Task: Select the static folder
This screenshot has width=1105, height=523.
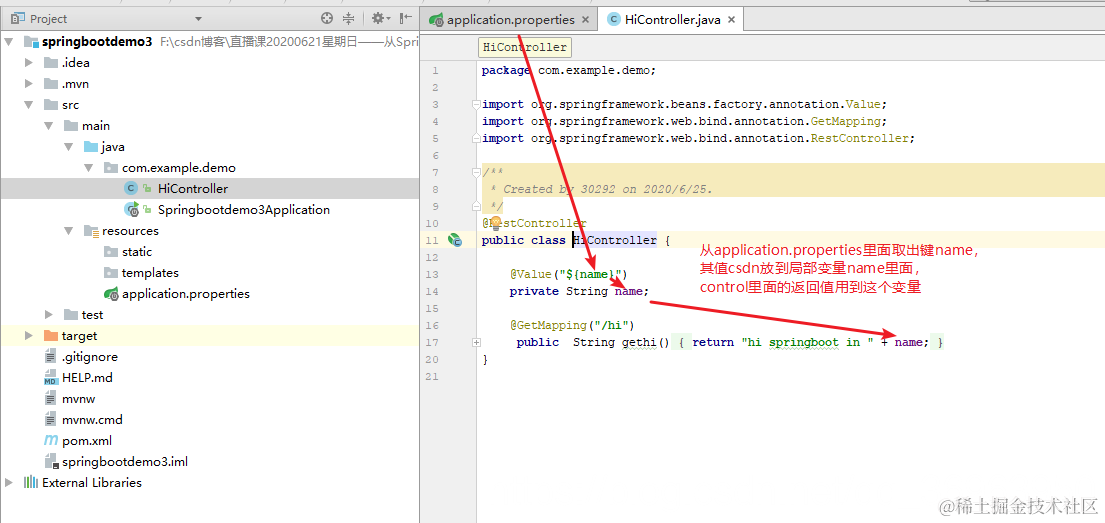Action: tap(137, 252)
